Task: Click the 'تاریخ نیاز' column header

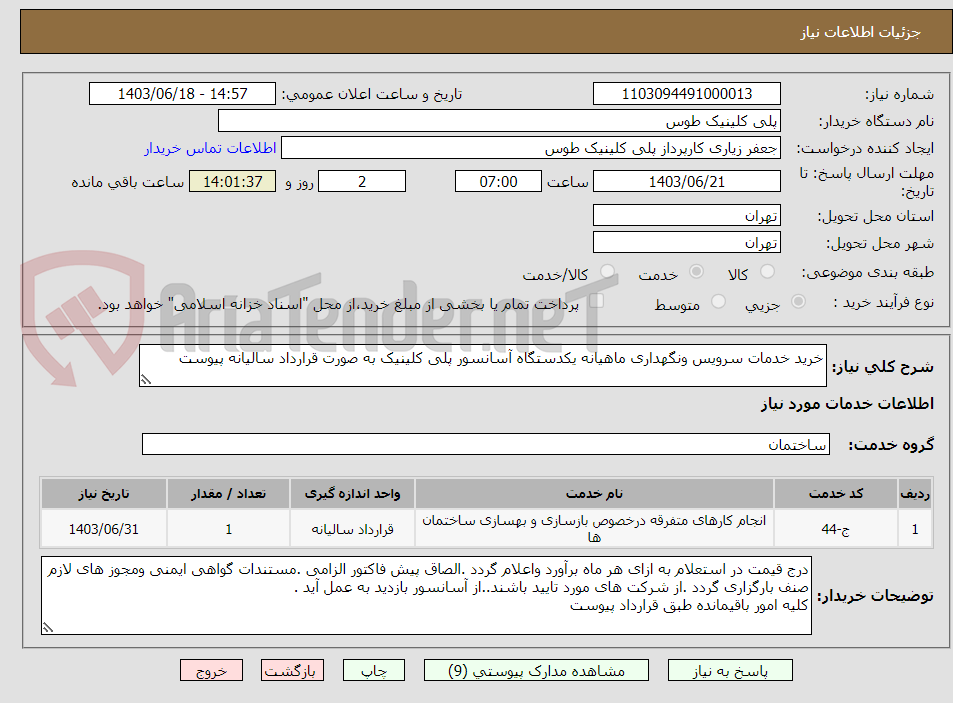Action: [104, 493]
